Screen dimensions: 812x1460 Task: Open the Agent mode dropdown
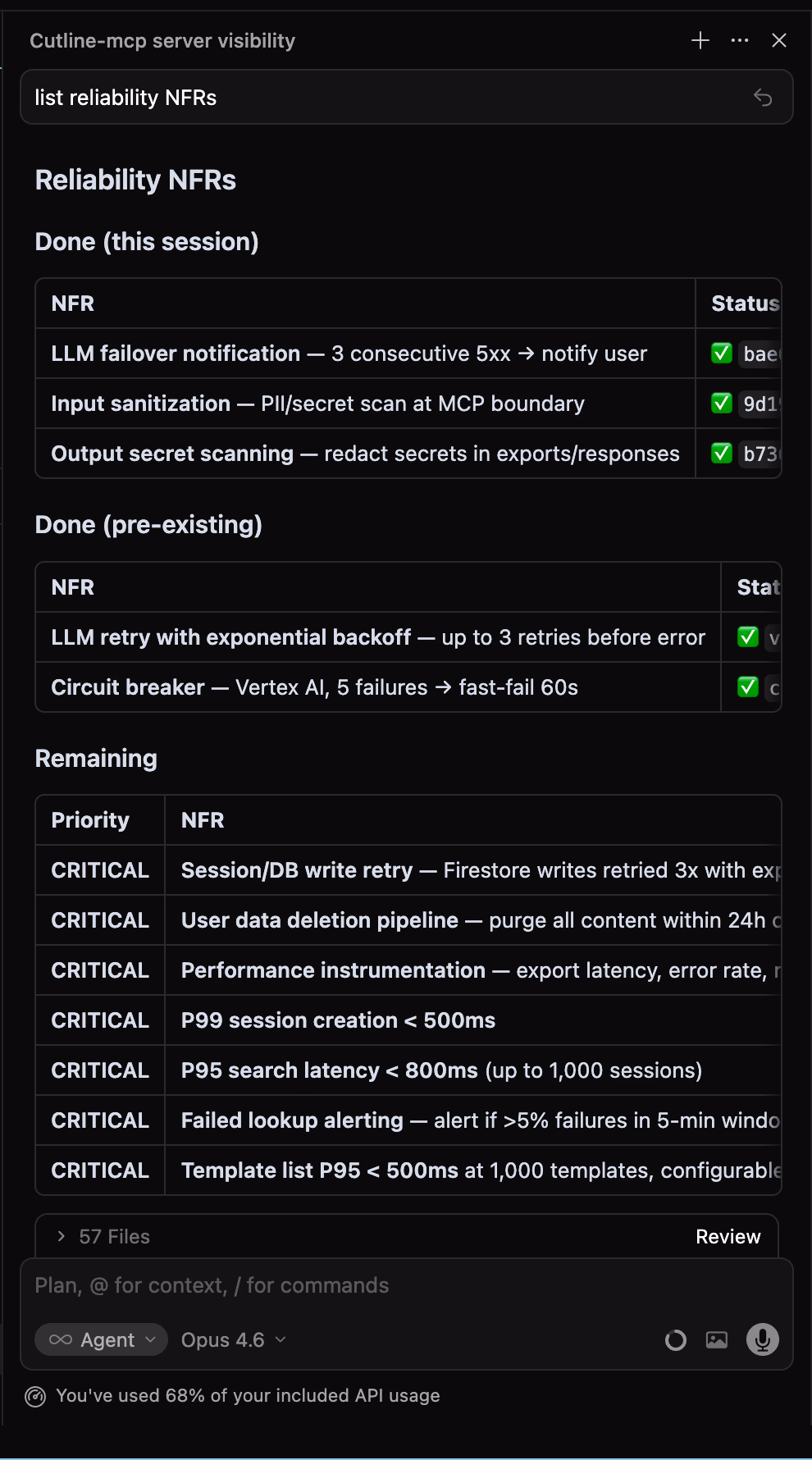[101, 1339]
